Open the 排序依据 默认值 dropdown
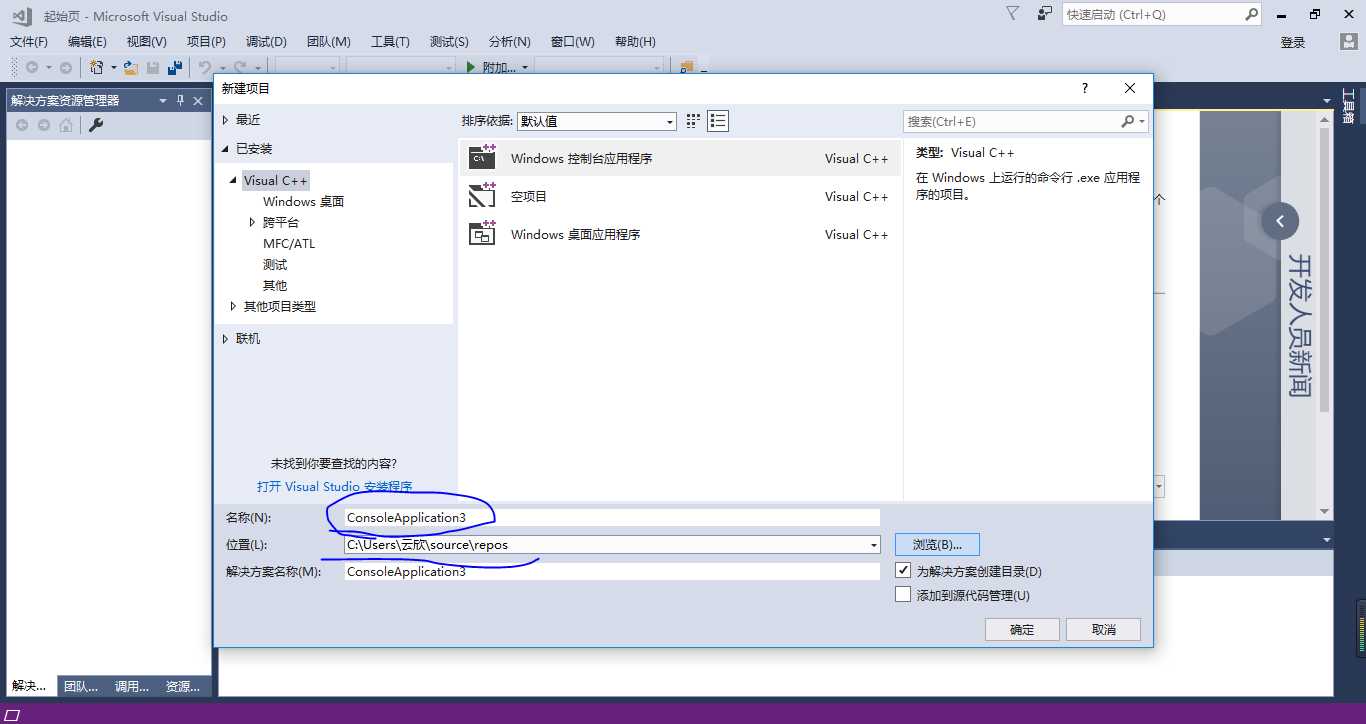This screenshot has height=724, width=1366. (597, 121)
